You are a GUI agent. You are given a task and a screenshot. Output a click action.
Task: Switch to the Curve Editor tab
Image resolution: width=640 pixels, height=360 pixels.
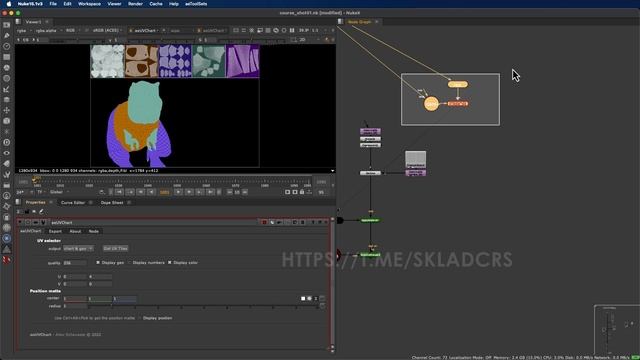tap(73, 202)
